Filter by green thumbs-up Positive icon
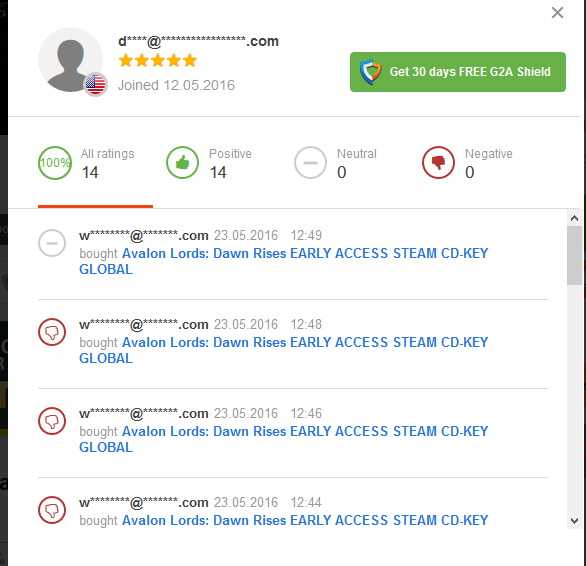Image resolution: width=586 pixels, height=566 pixels. tap(182, 163)
